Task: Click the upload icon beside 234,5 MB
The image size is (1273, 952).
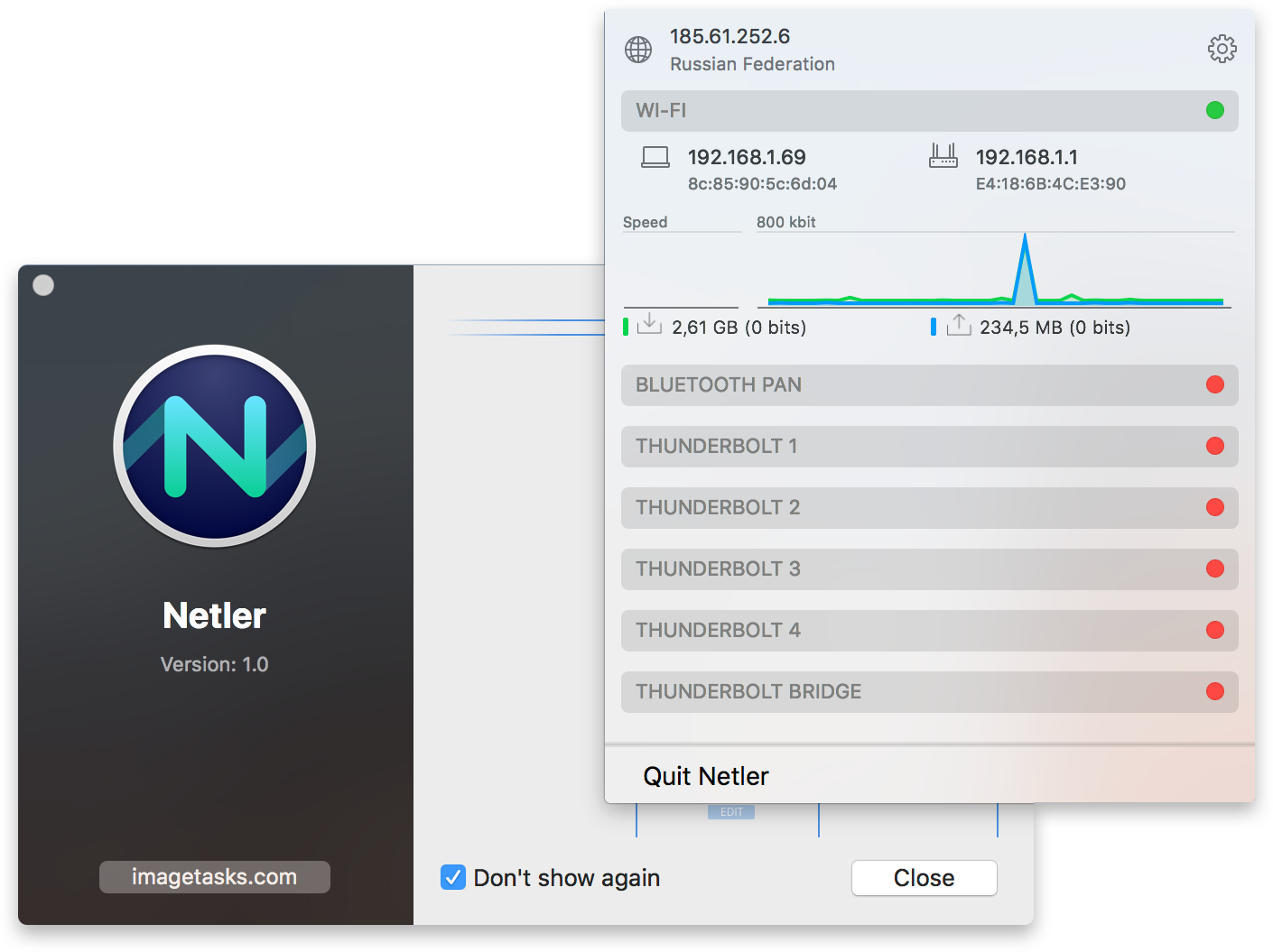Action: pyautogui.click(x=958, y=325)
